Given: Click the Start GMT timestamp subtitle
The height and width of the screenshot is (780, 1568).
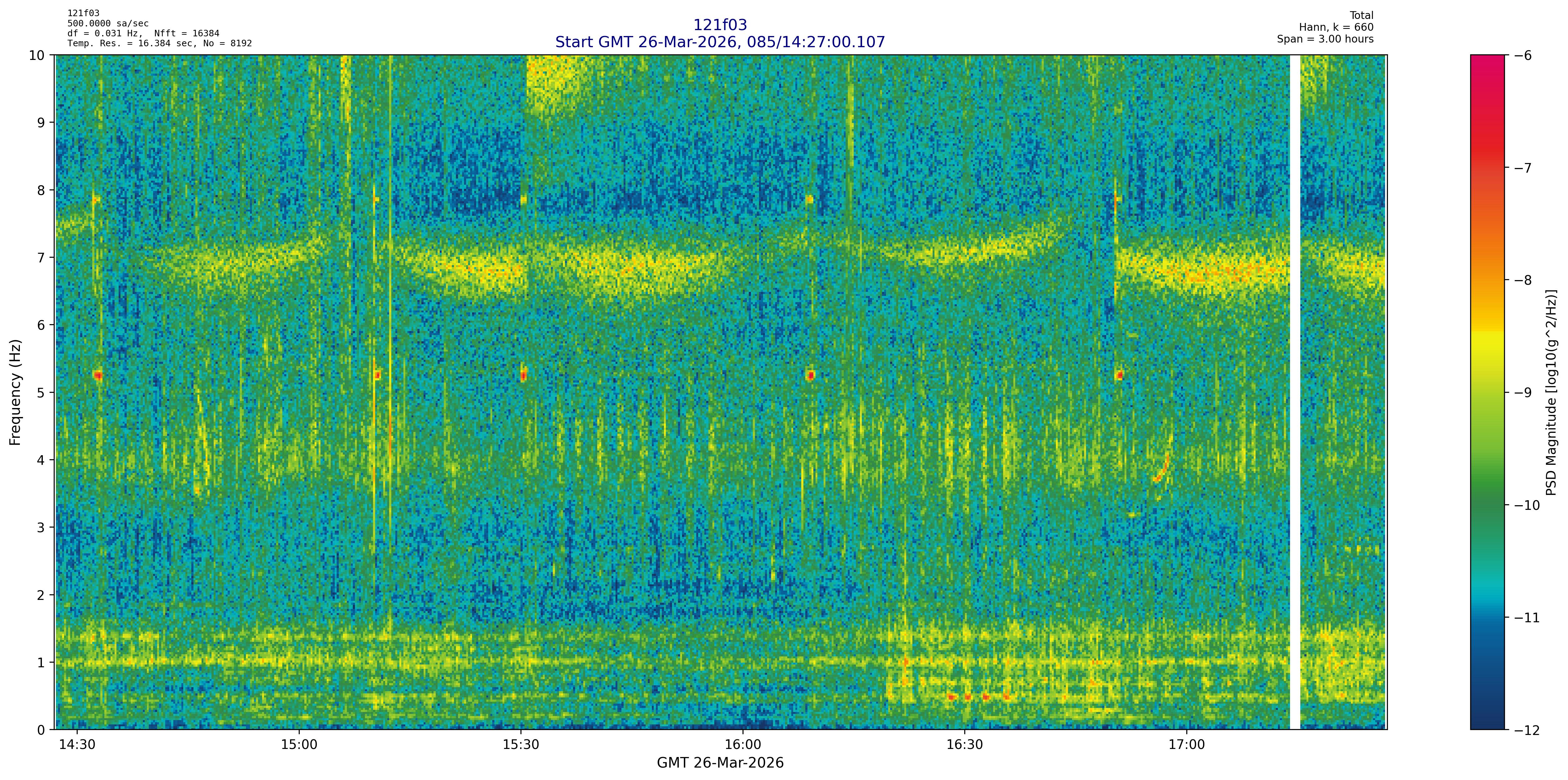Looking at the screenshot, I should (x=720, y=42).
